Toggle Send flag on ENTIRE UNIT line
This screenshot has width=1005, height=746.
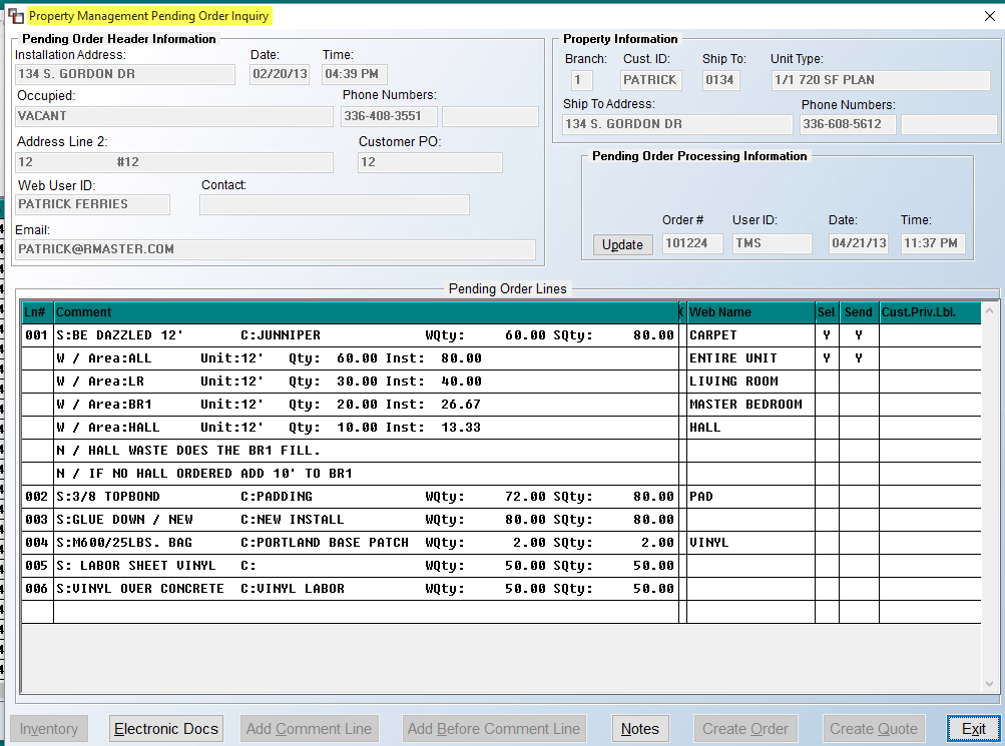(859, 358)
